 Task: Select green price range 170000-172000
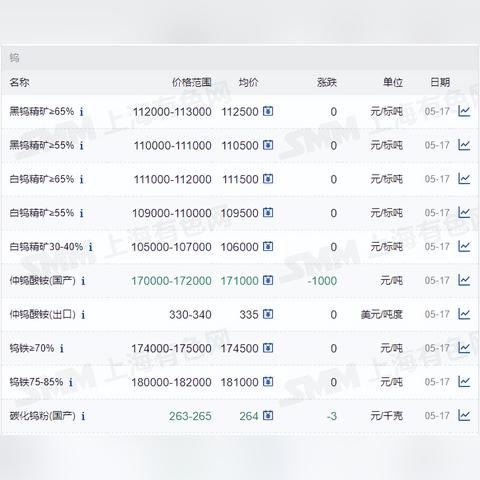[171, 281]
